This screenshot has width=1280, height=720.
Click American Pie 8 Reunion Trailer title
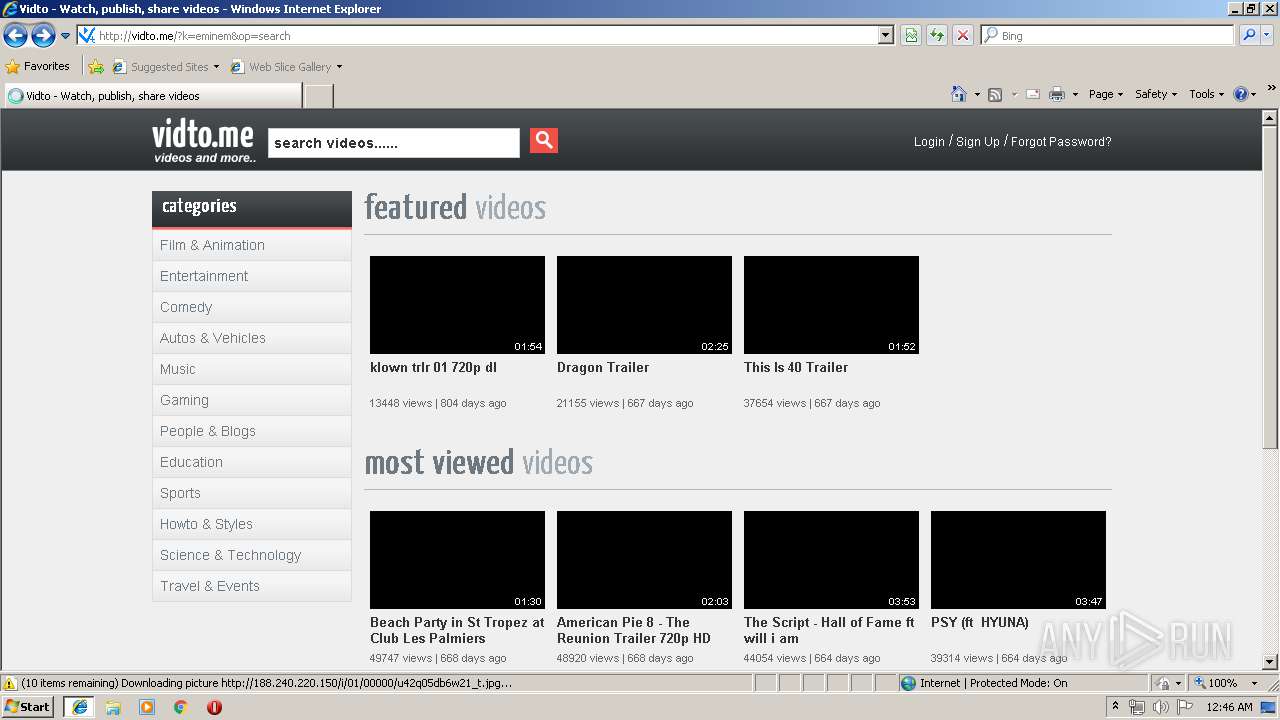click(x=634, y=630)
